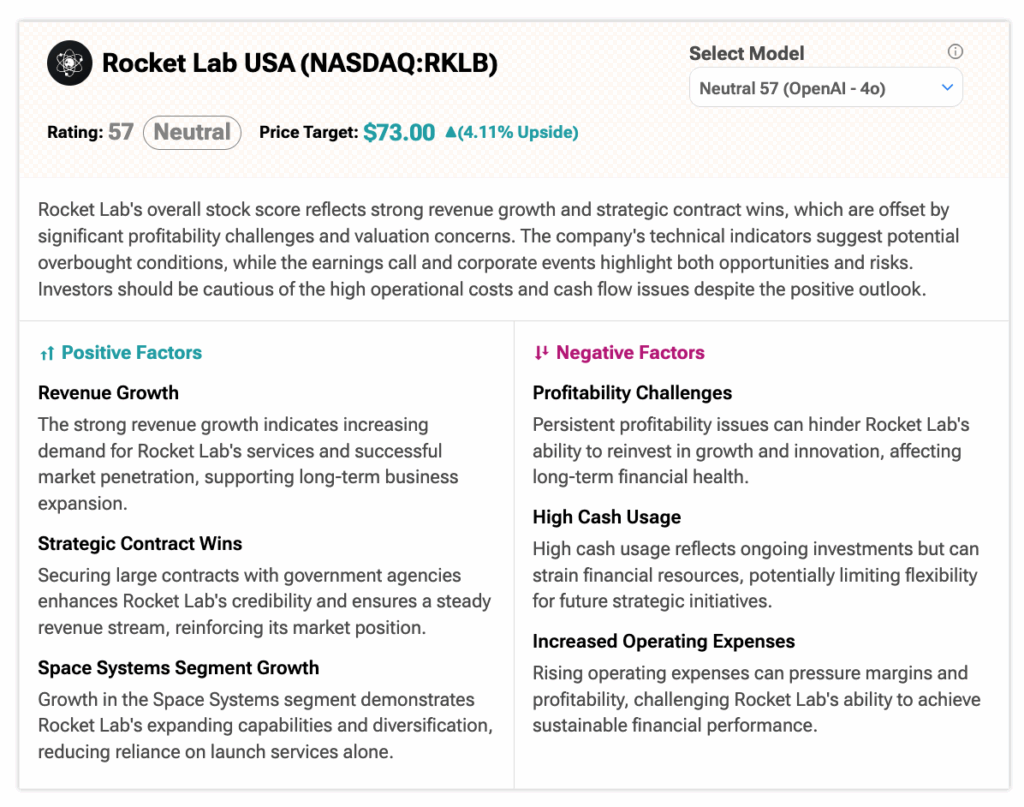Select the High Cash Usage heading
The height and width of the screenshot is (807, 1024).
pyautogui.click(x=606, y=517)
